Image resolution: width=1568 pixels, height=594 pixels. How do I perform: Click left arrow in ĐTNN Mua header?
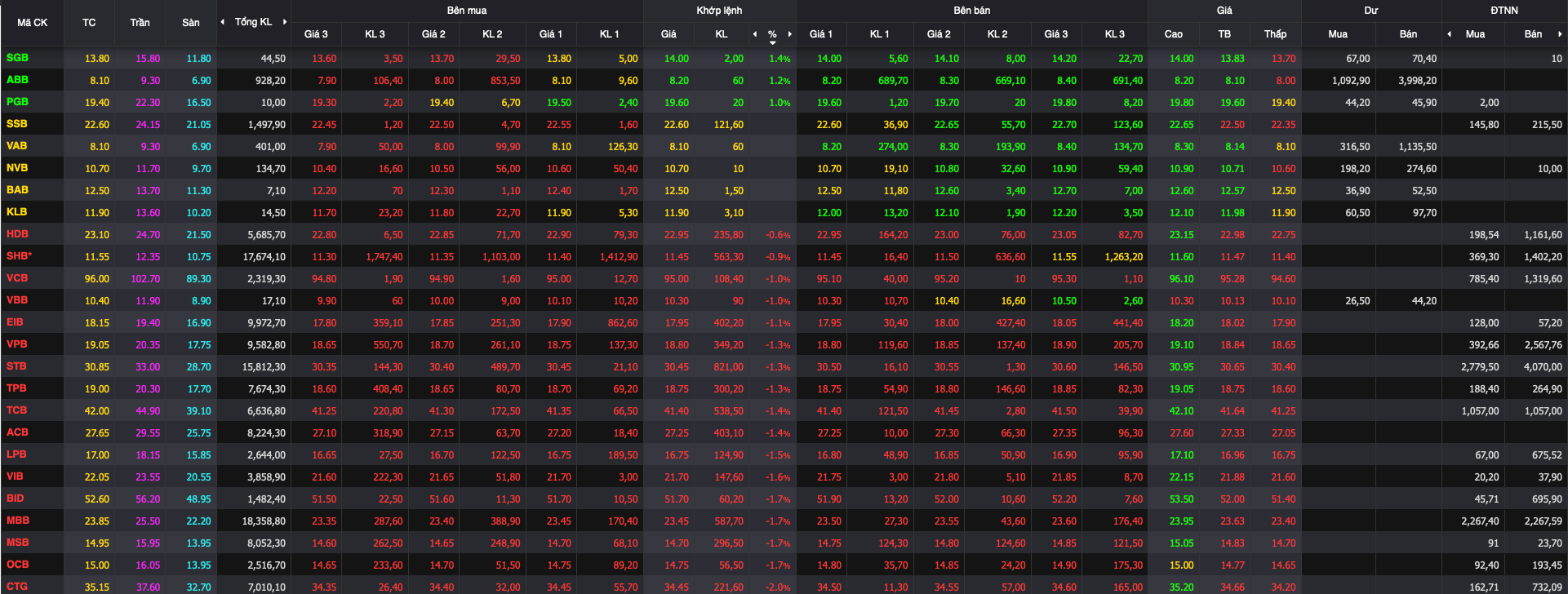click(x=1449, y=34)
